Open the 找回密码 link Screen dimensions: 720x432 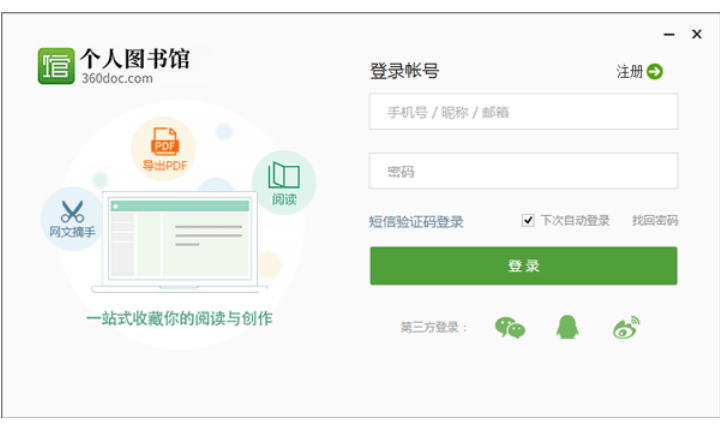point(655,220)
